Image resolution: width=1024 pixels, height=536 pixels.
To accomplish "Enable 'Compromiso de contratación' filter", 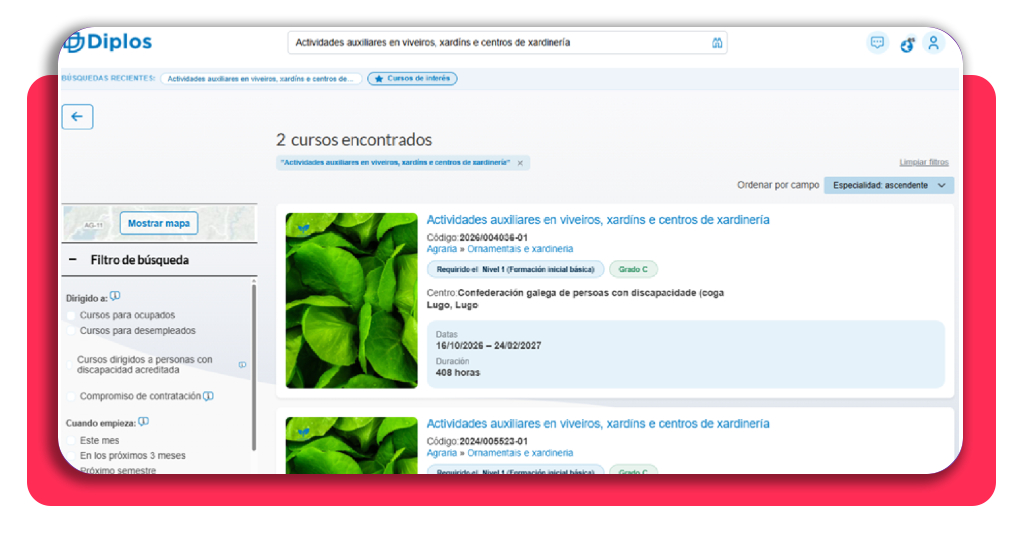I will pos(71,396).
